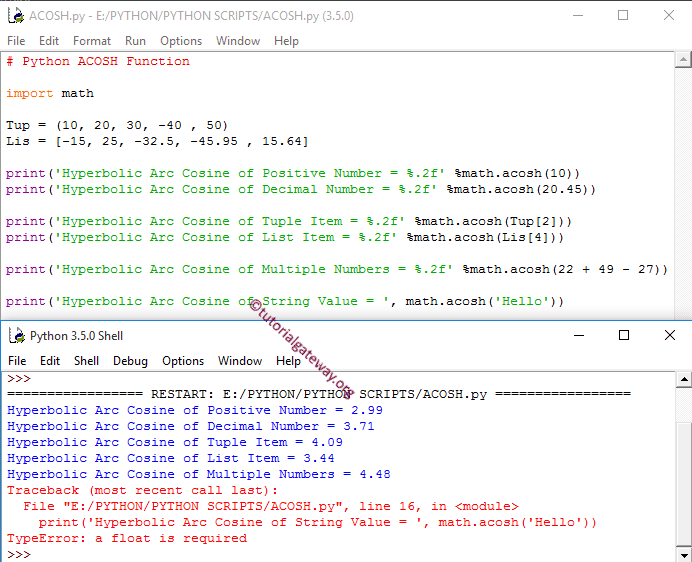
Task: Click the IDLE icon in ACOSH.py title bar
Action: pos(16,16)
